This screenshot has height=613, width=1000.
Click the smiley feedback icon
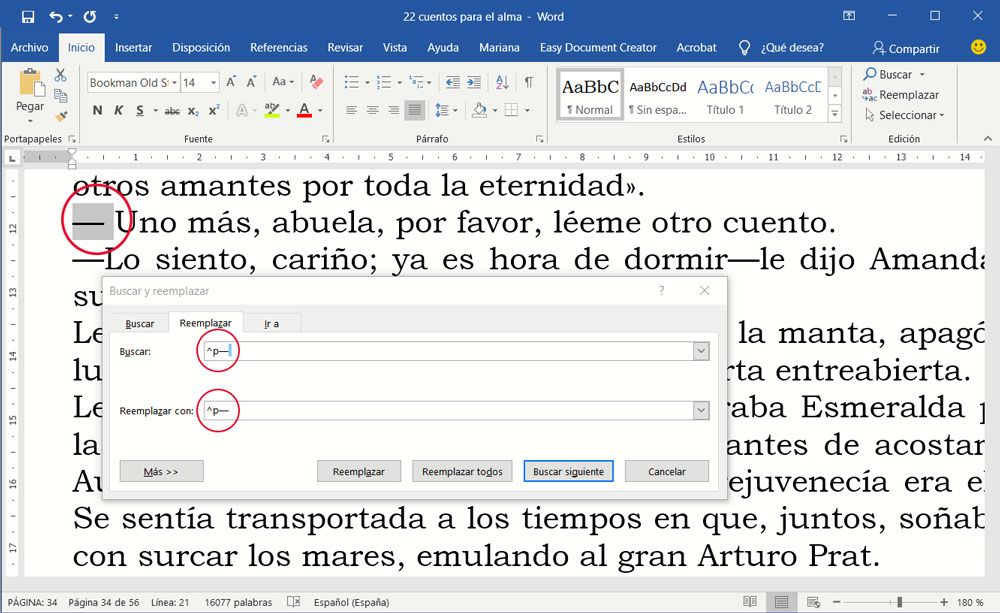point(978,47)
